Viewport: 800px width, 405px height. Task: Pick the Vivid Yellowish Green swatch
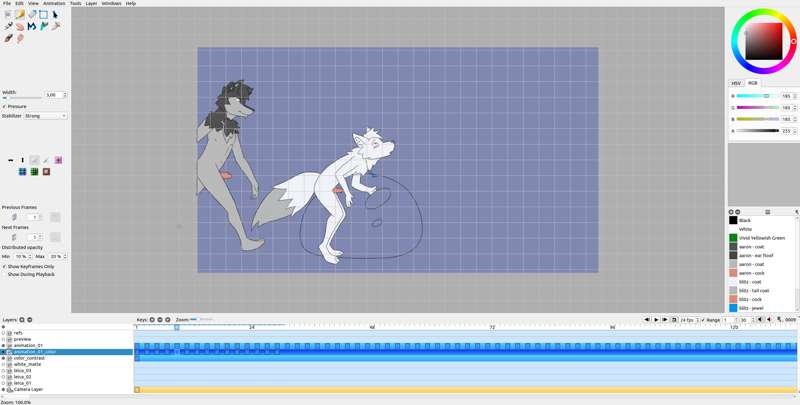pos(762,238)
